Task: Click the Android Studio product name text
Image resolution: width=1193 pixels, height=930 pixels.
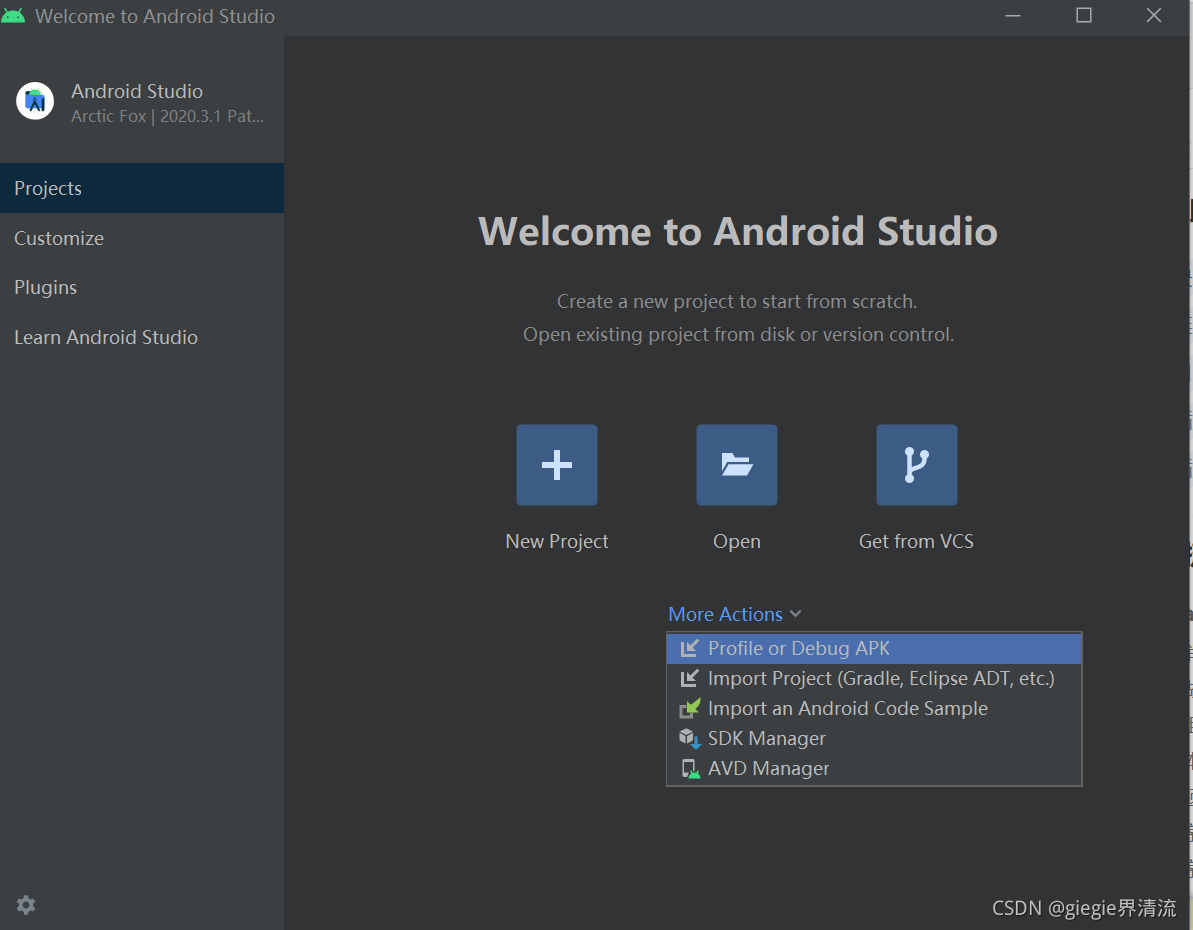Action: tap(137, 91)
